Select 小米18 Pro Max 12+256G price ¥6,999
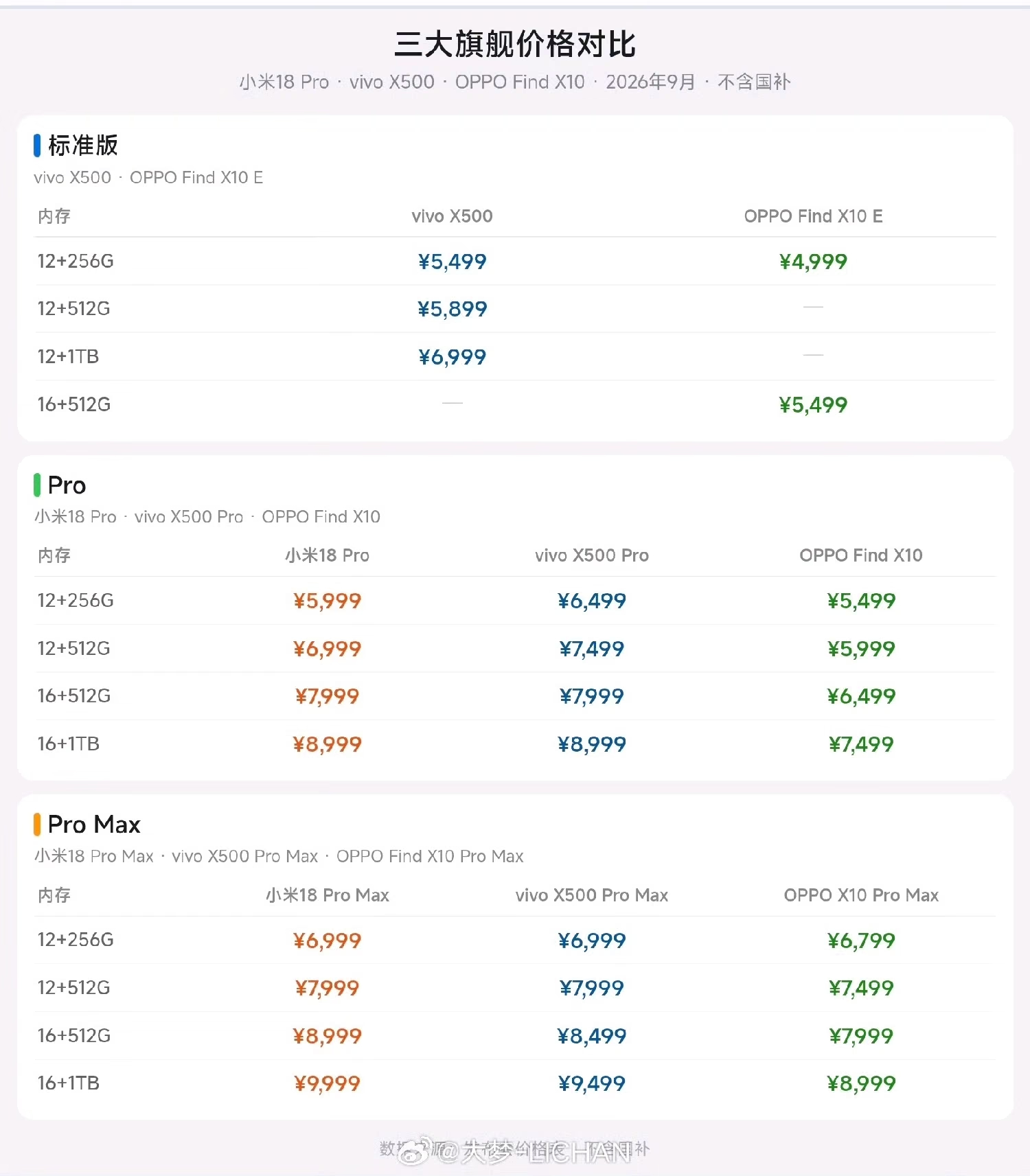 [x=328, y=941]
